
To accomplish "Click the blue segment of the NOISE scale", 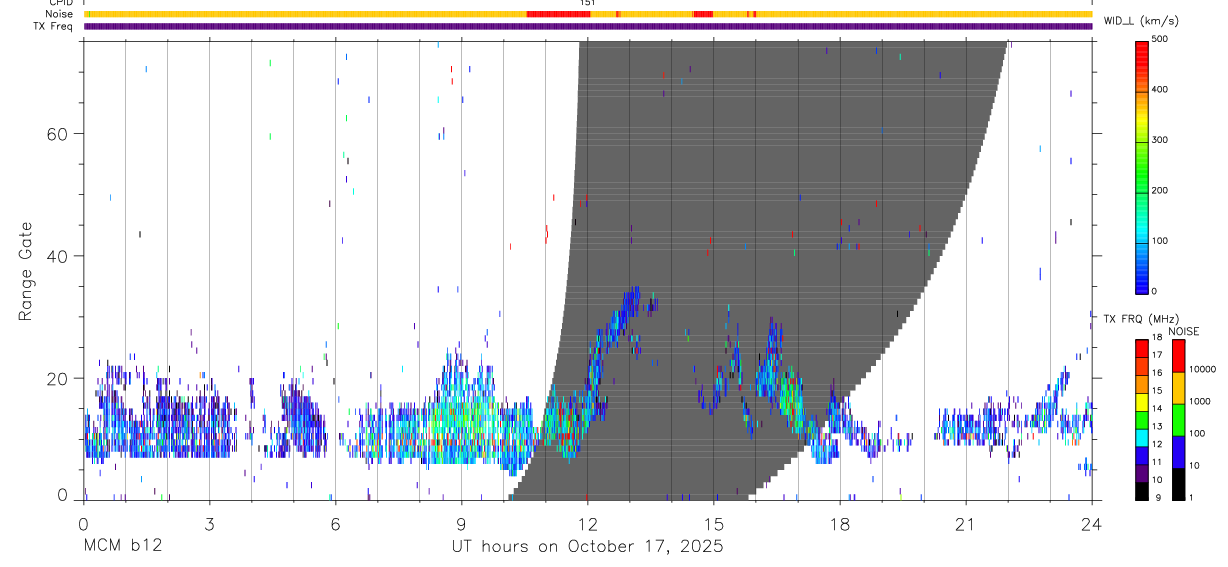I will pyautogui.click(x=1178, y=452).
